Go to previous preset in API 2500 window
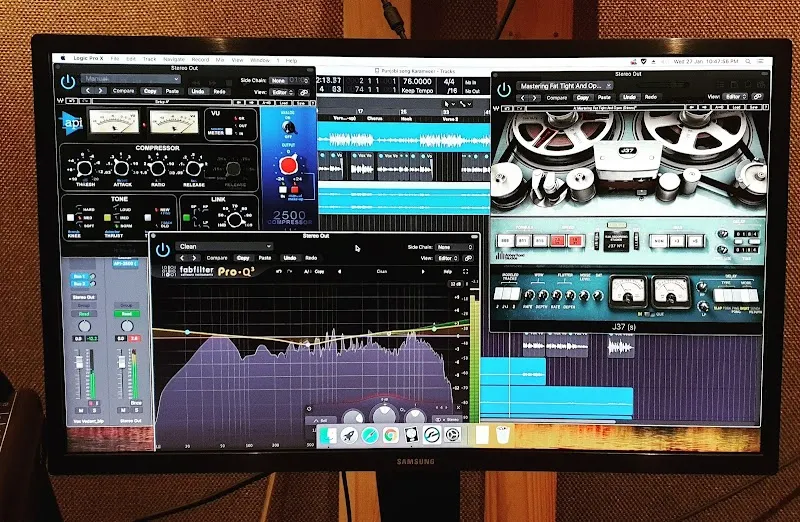This screenshot has height=522, width=800. (88, 91)
